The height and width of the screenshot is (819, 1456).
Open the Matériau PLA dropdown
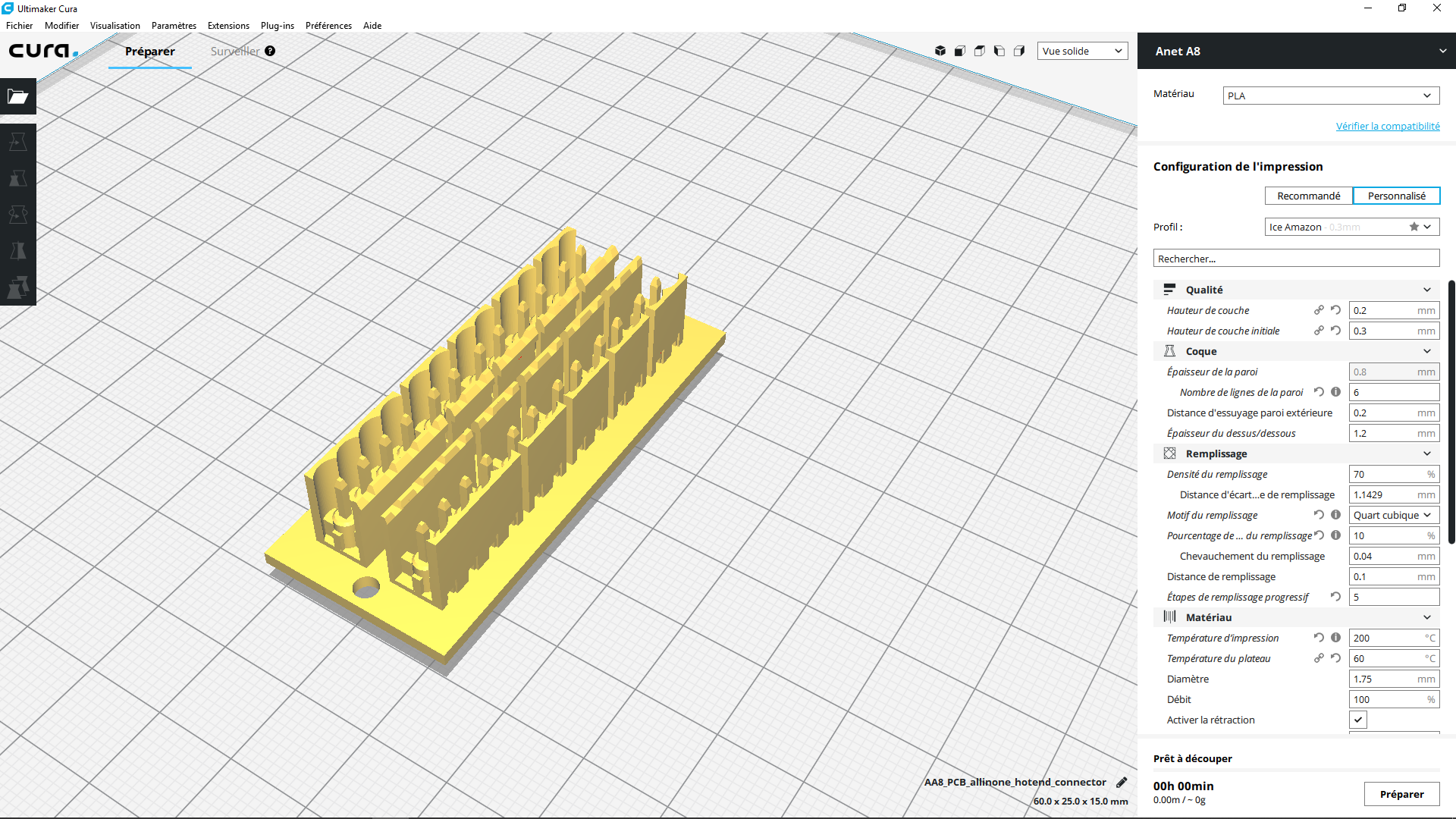1331,96
